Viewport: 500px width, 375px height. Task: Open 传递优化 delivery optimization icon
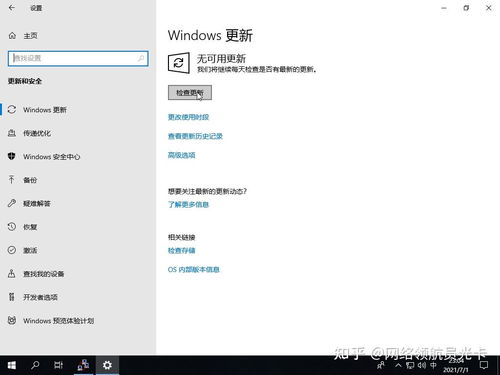(x=12, y=133)
